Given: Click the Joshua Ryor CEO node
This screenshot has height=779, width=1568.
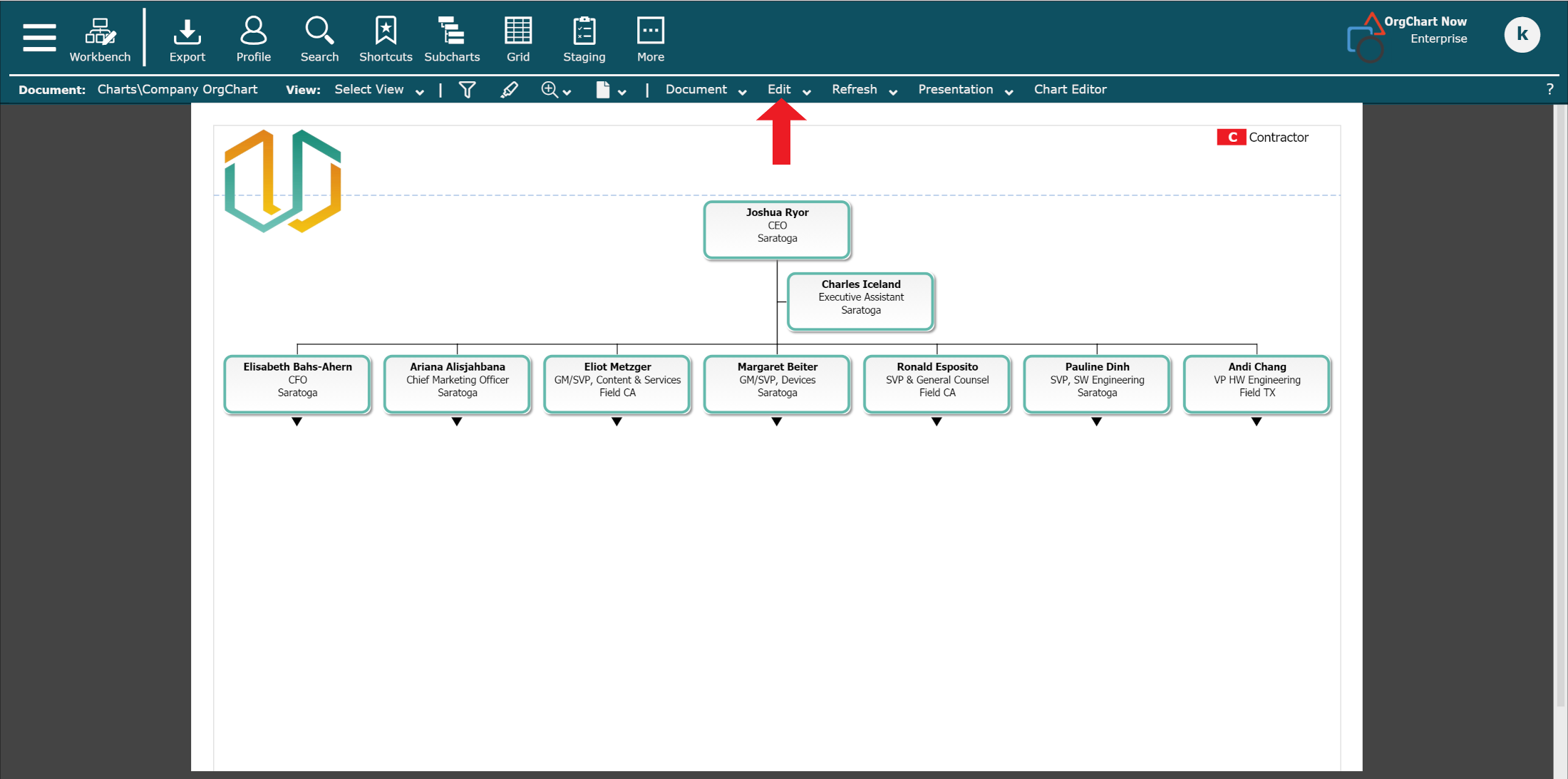Looking at the screenshot, I should point(778,225).
